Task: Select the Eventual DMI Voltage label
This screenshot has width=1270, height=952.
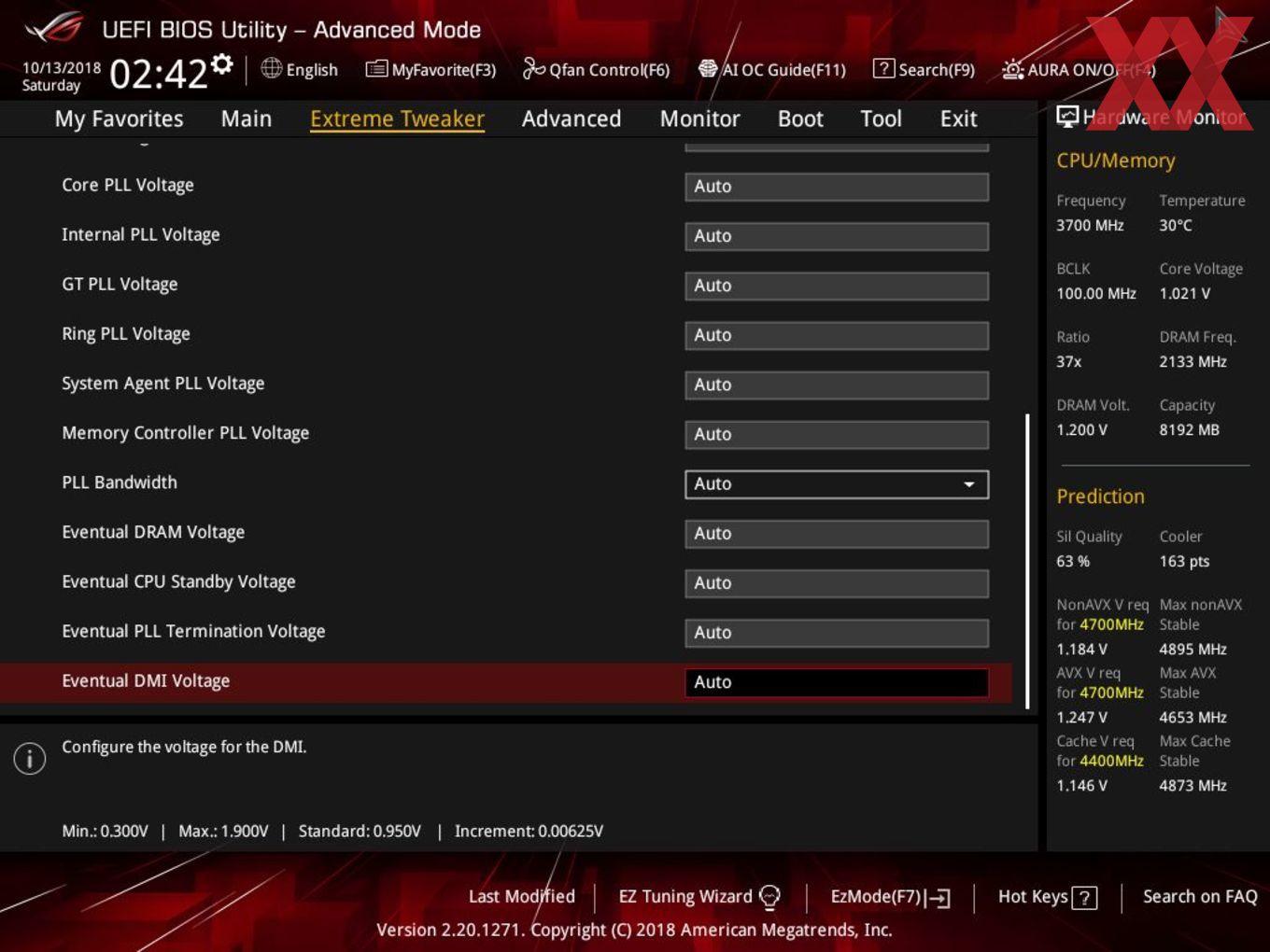Action: [146, 680]
